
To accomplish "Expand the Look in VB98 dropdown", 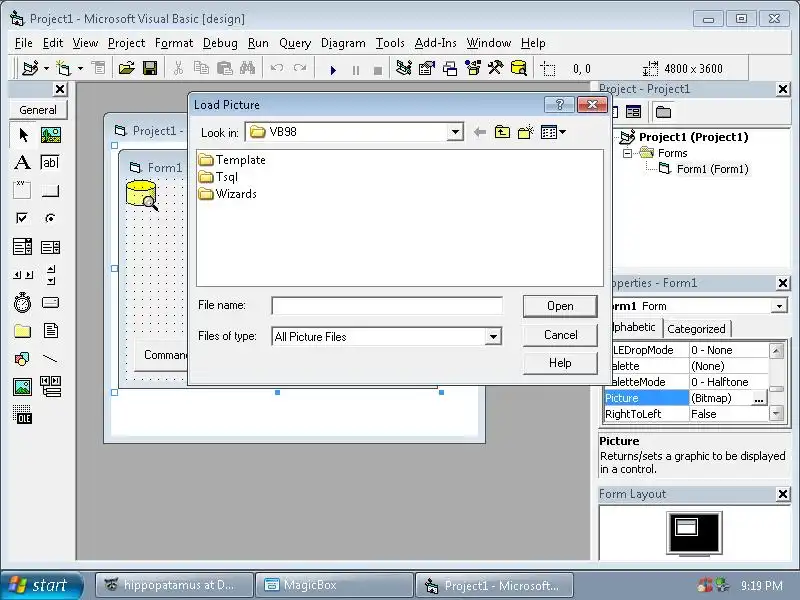I will coord(455,132).
